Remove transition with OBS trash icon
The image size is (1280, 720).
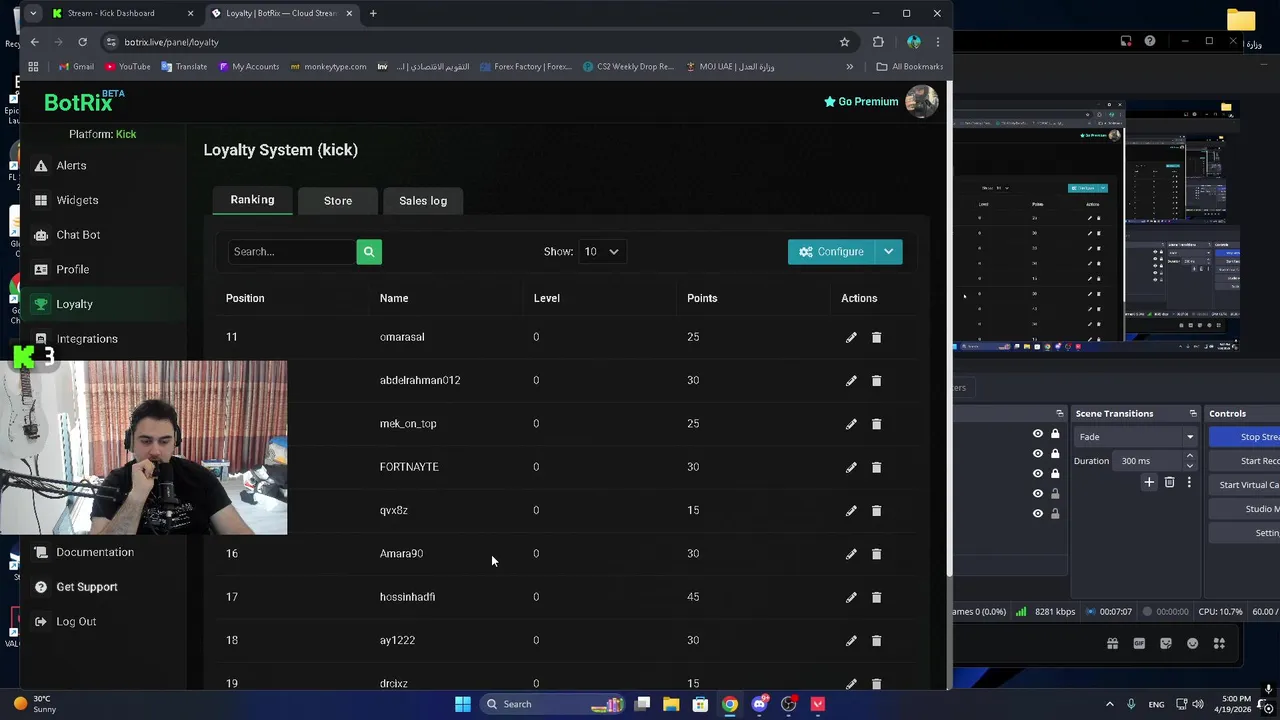point(1169,483)
